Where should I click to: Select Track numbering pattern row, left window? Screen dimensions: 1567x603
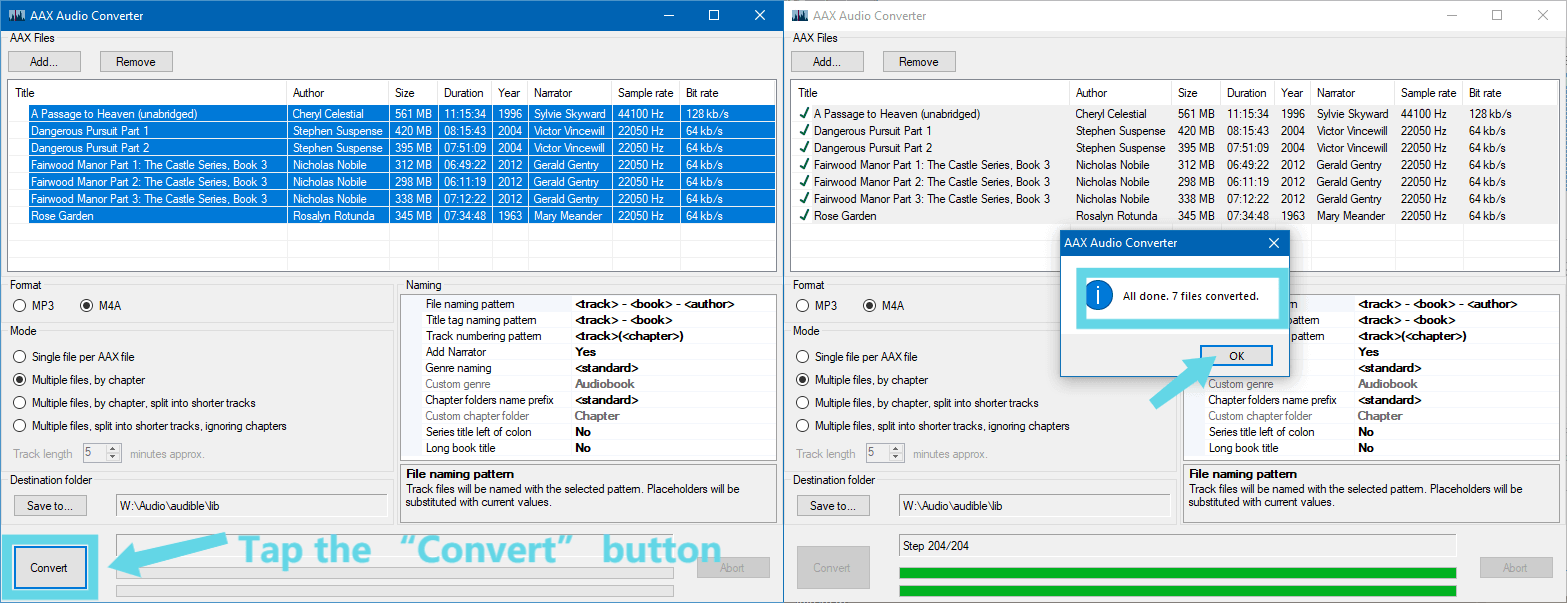click(x=587, y=336)
